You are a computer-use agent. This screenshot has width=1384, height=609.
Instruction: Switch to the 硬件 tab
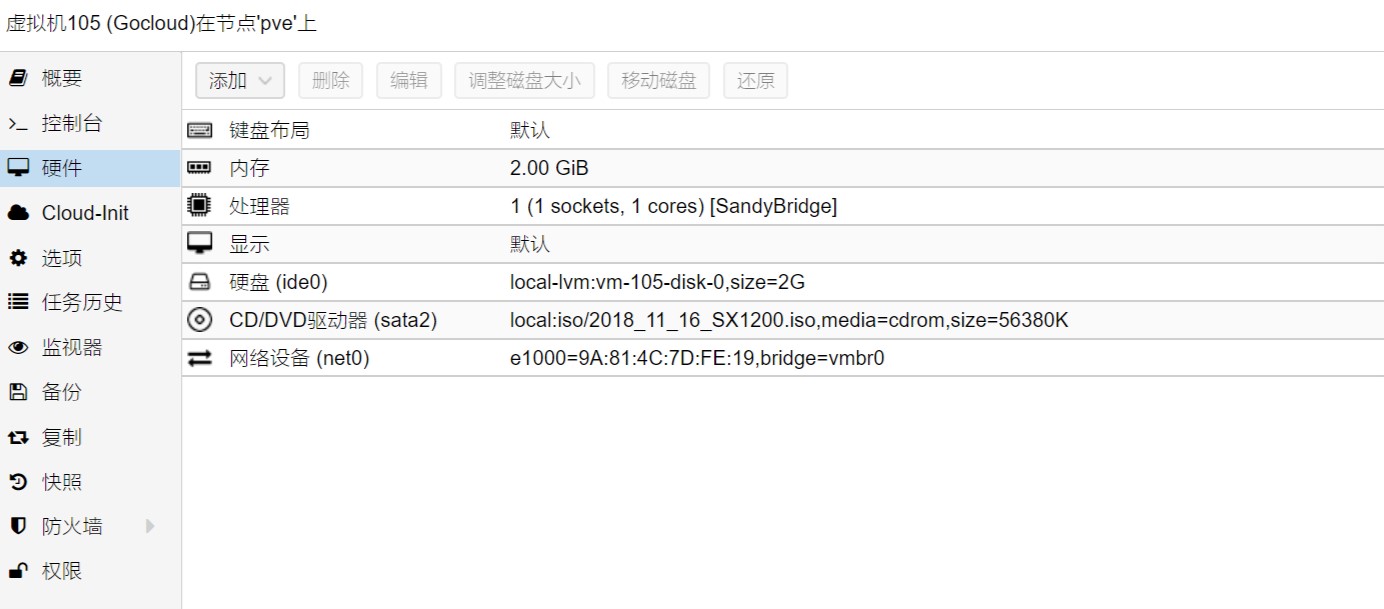click(90, 168)
